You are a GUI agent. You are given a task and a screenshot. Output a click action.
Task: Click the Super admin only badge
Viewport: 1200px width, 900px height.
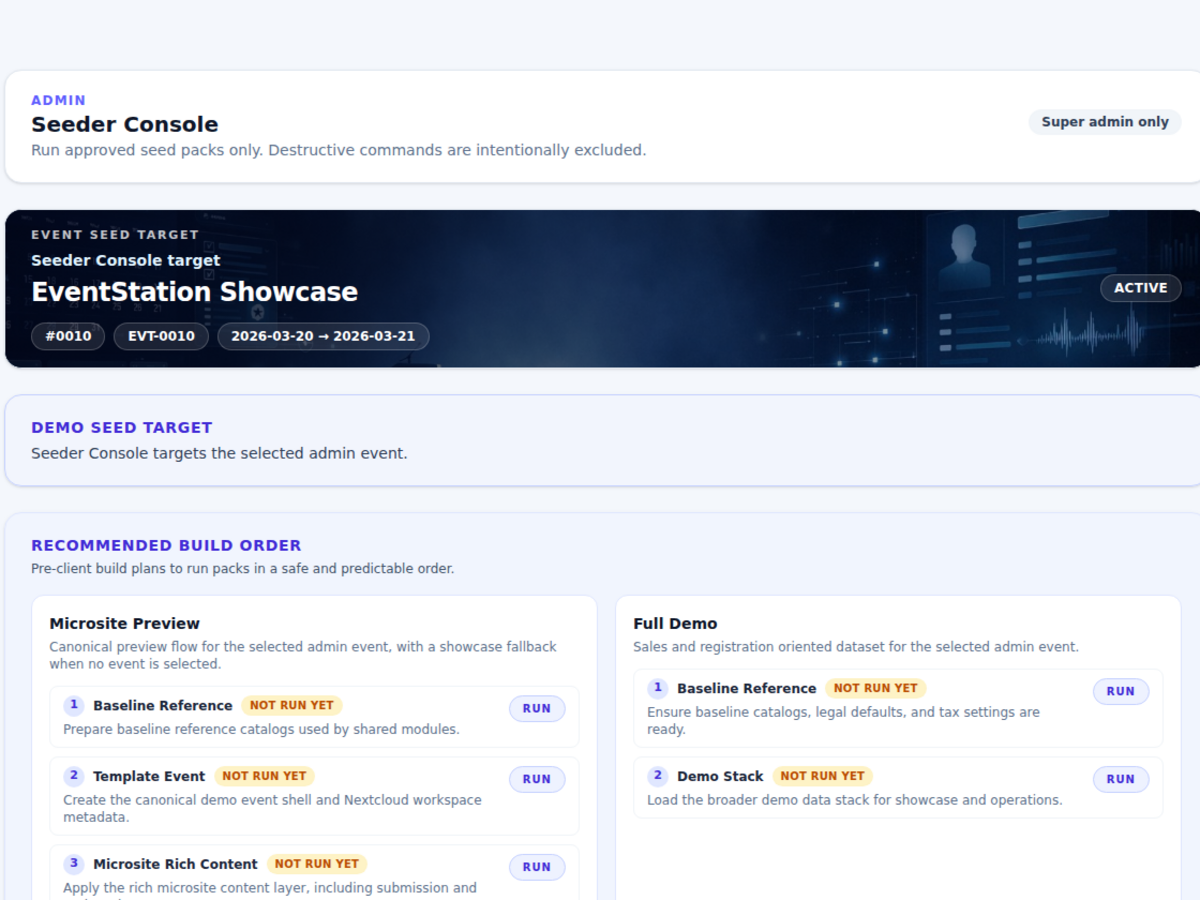(1105, 122)
